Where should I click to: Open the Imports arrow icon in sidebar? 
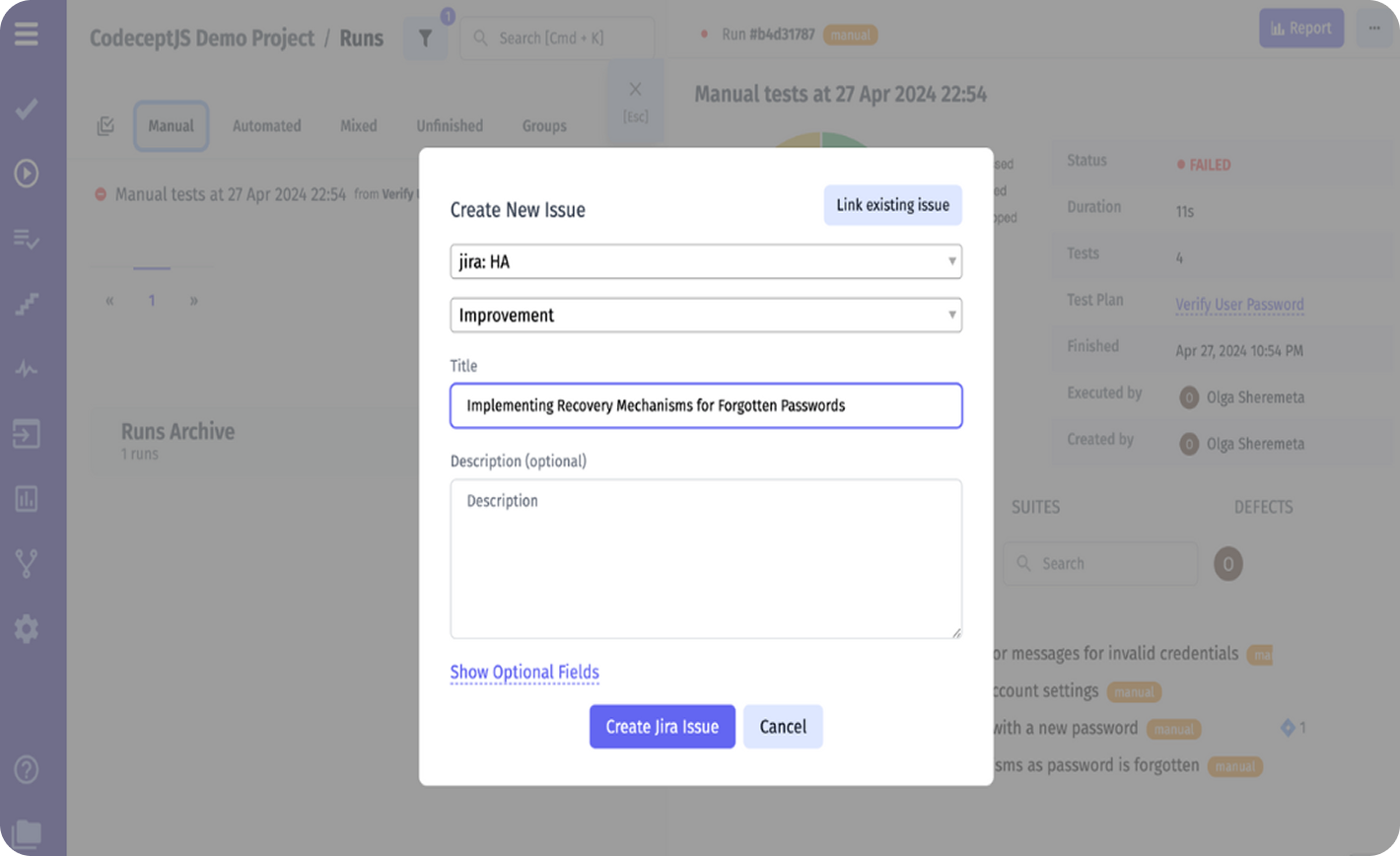pos(27,434)
